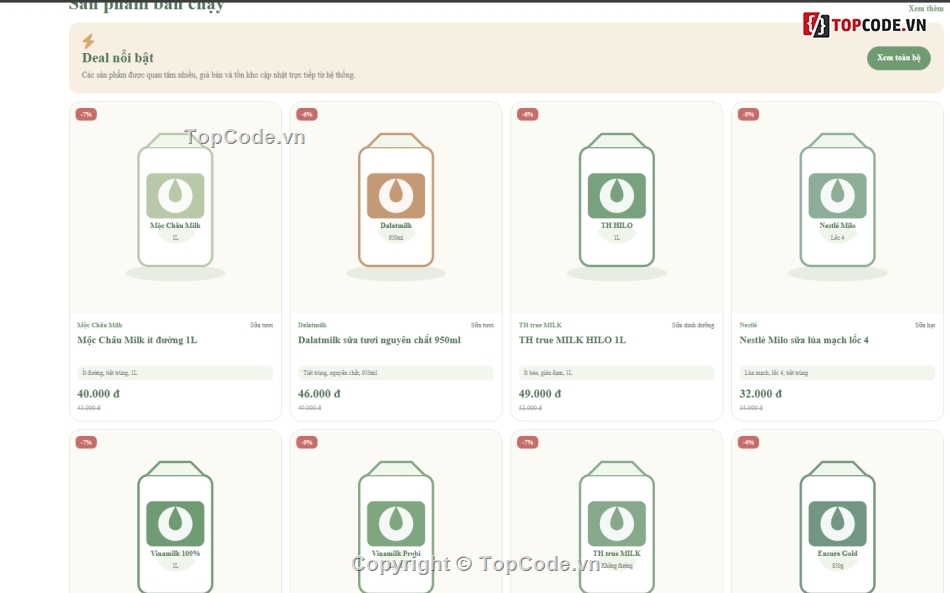
Task: Click the -6% badge on Dalatmilk card
Action: pos(307,114)
